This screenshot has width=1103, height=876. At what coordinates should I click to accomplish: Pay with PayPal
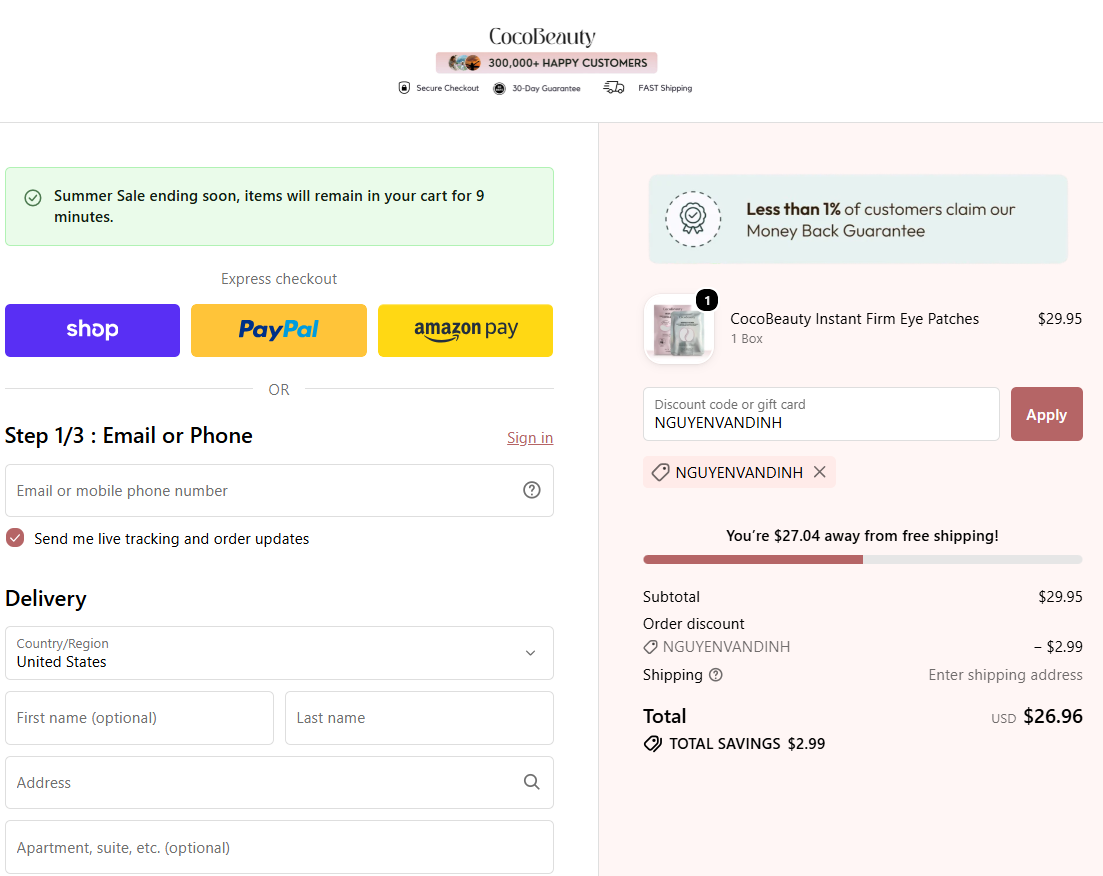click(279, 330)
